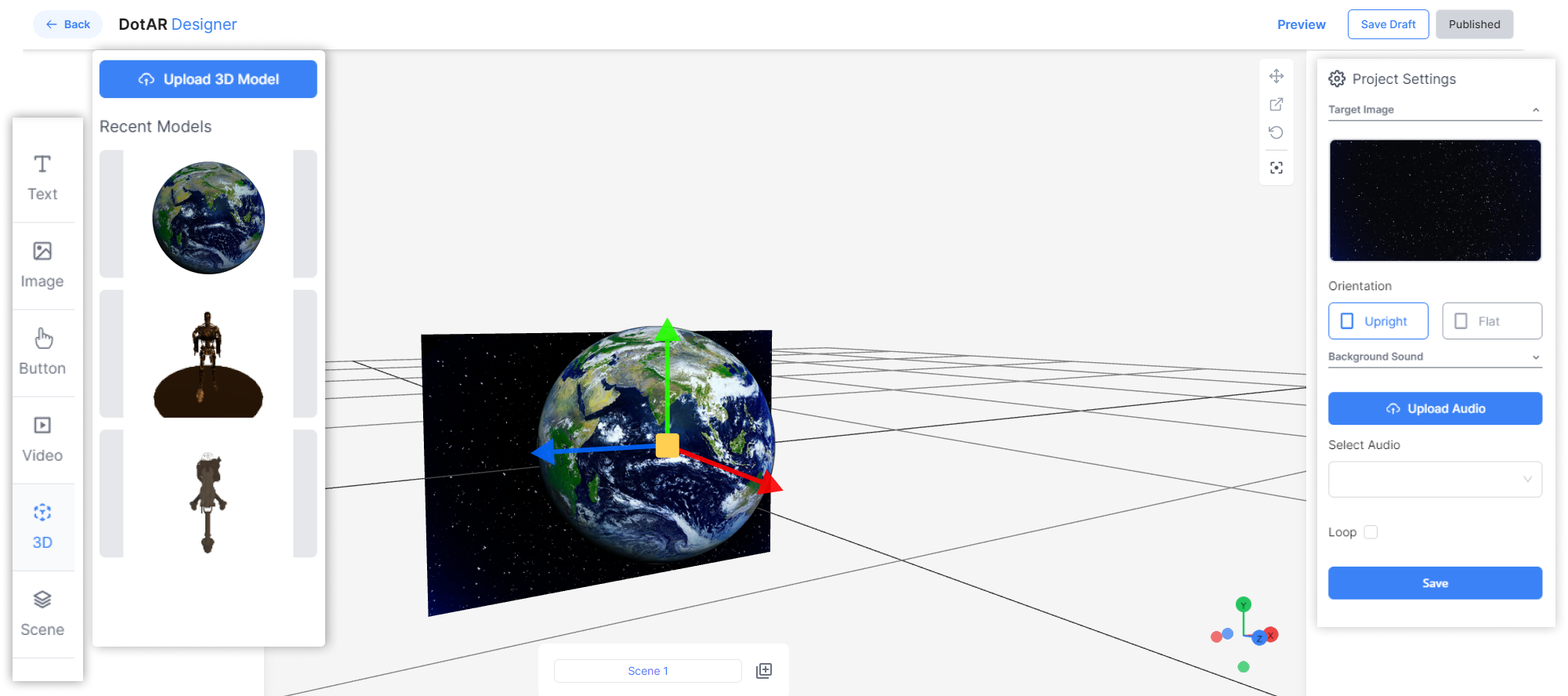This screenshot has height=696, width=1568.
Task: Switch to the Scene 1 tab
Action: pyautogui.click(x=647, y=671)
